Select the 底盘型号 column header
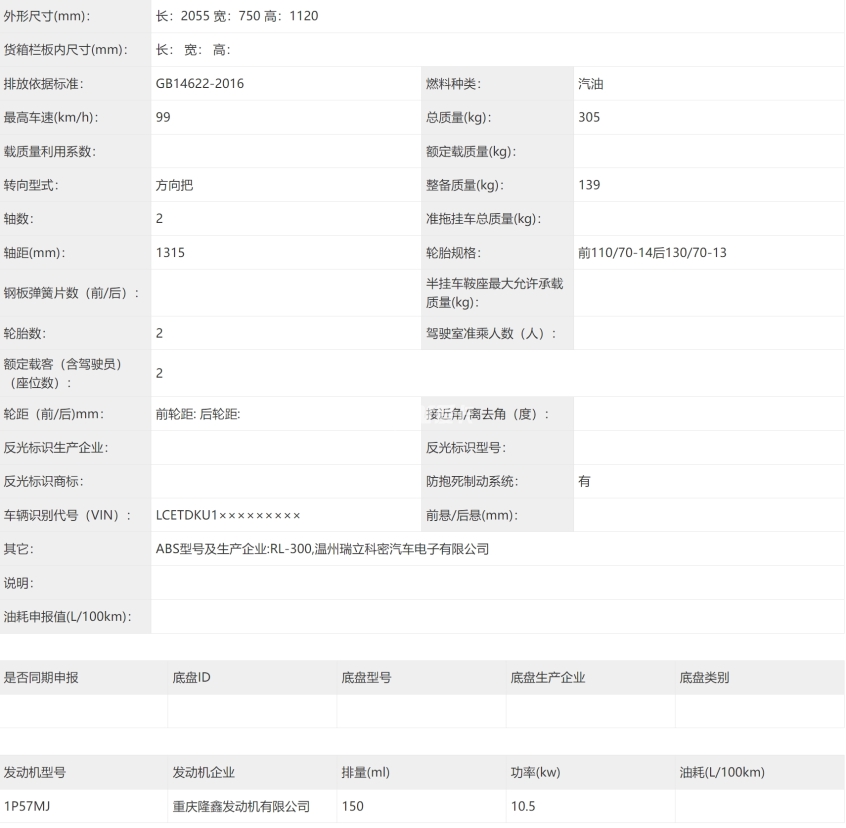 (366, 678)
